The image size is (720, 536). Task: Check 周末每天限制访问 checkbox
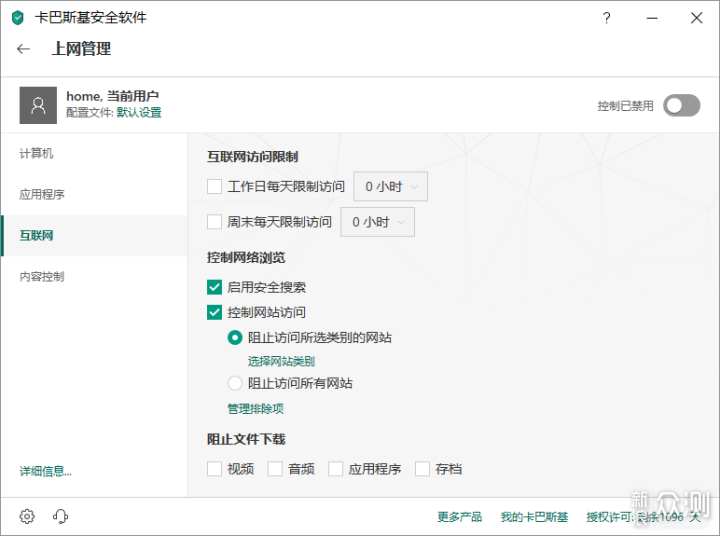pos(214,222)
